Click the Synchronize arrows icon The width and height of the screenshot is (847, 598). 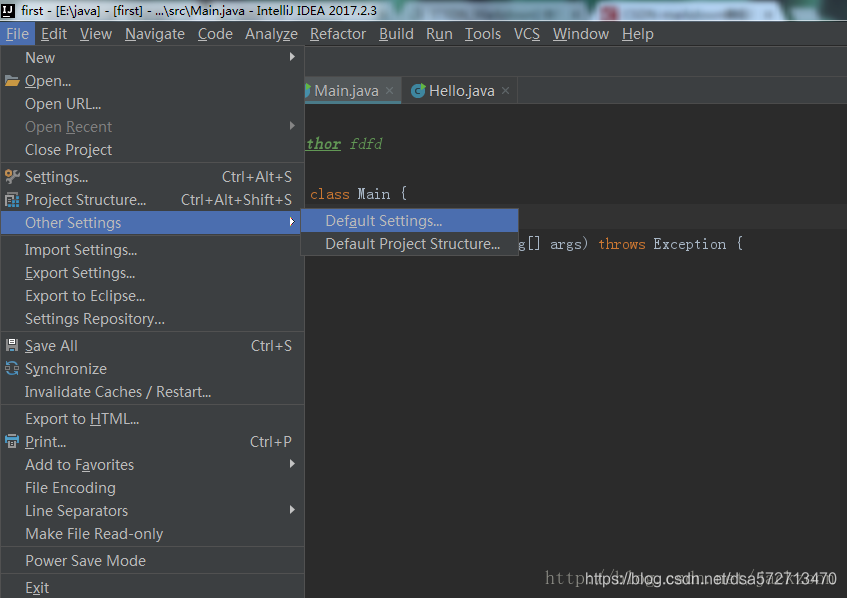(12, 368)
